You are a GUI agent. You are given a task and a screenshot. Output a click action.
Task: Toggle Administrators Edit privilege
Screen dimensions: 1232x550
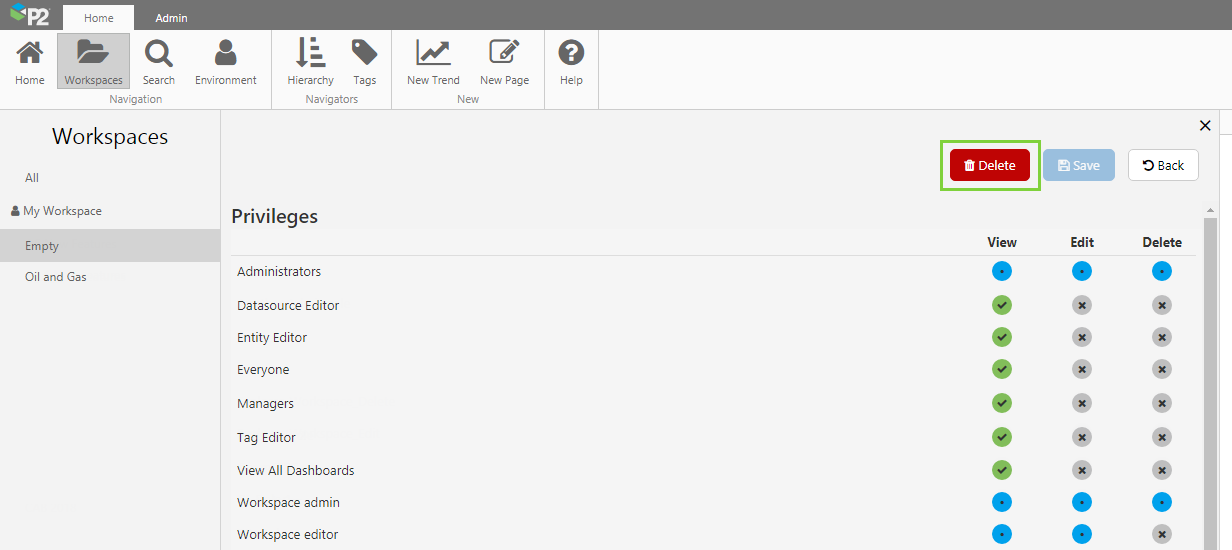1082,271
